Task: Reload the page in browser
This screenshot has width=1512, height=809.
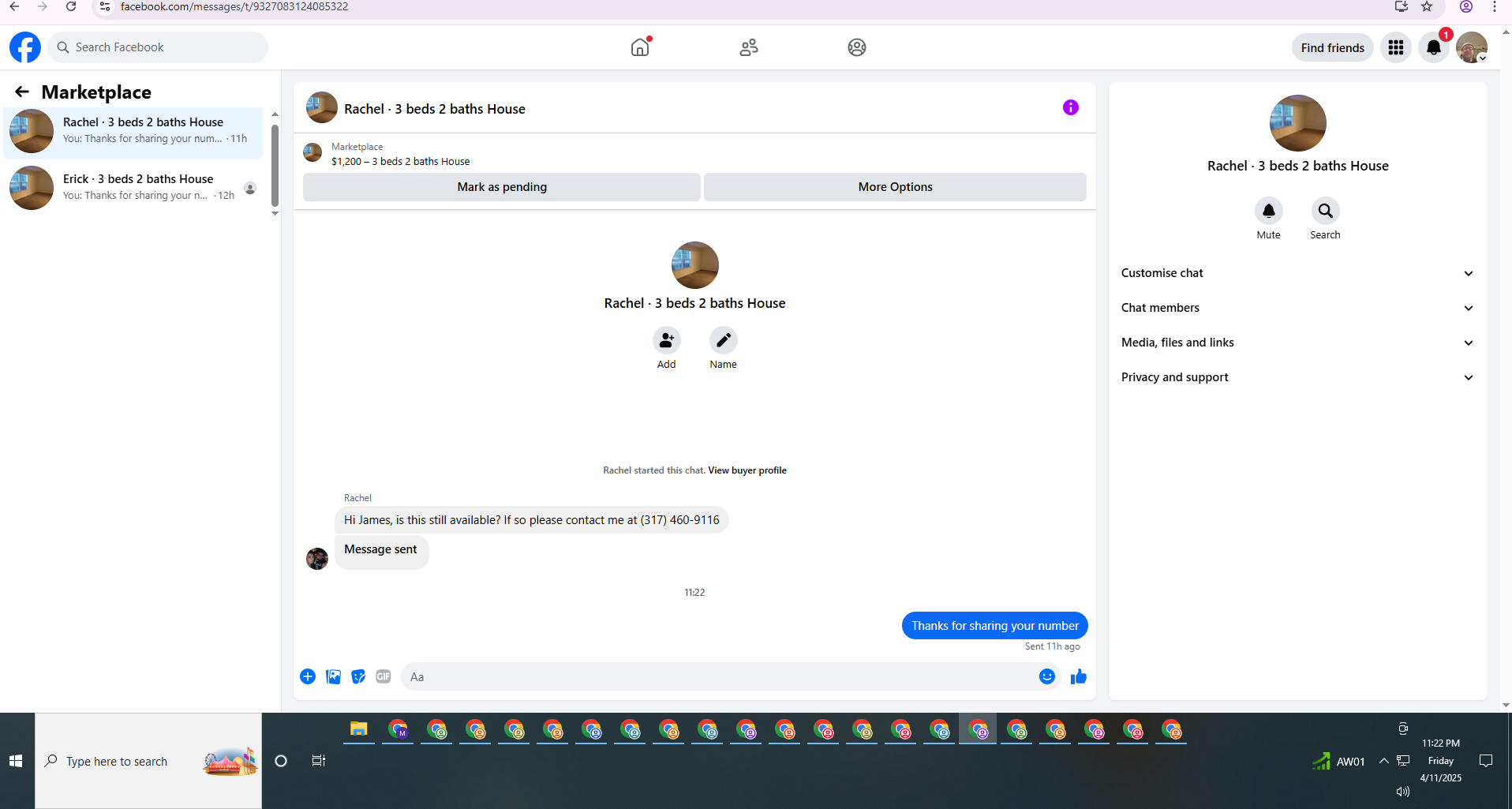Action: click(71, 7)
